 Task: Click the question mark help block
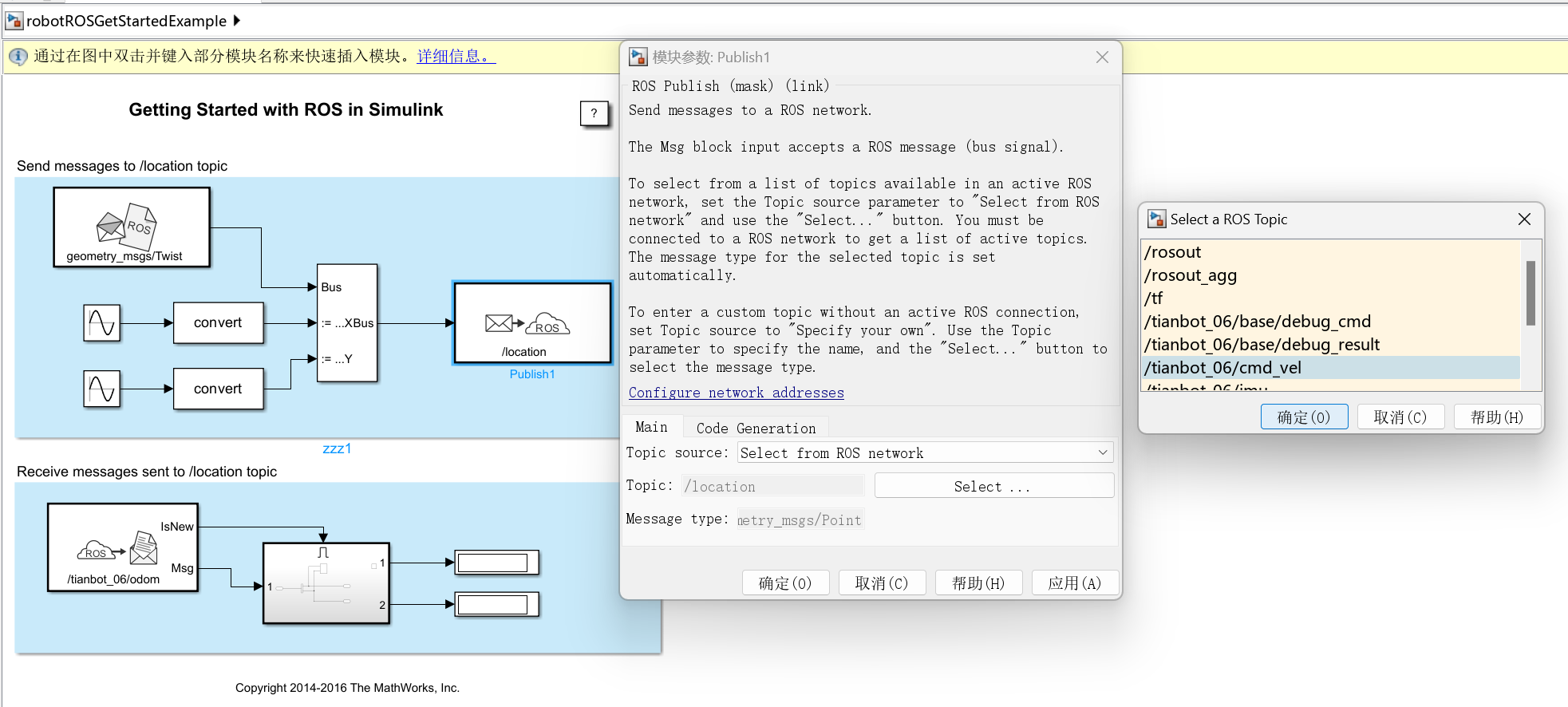click(594, 113)
